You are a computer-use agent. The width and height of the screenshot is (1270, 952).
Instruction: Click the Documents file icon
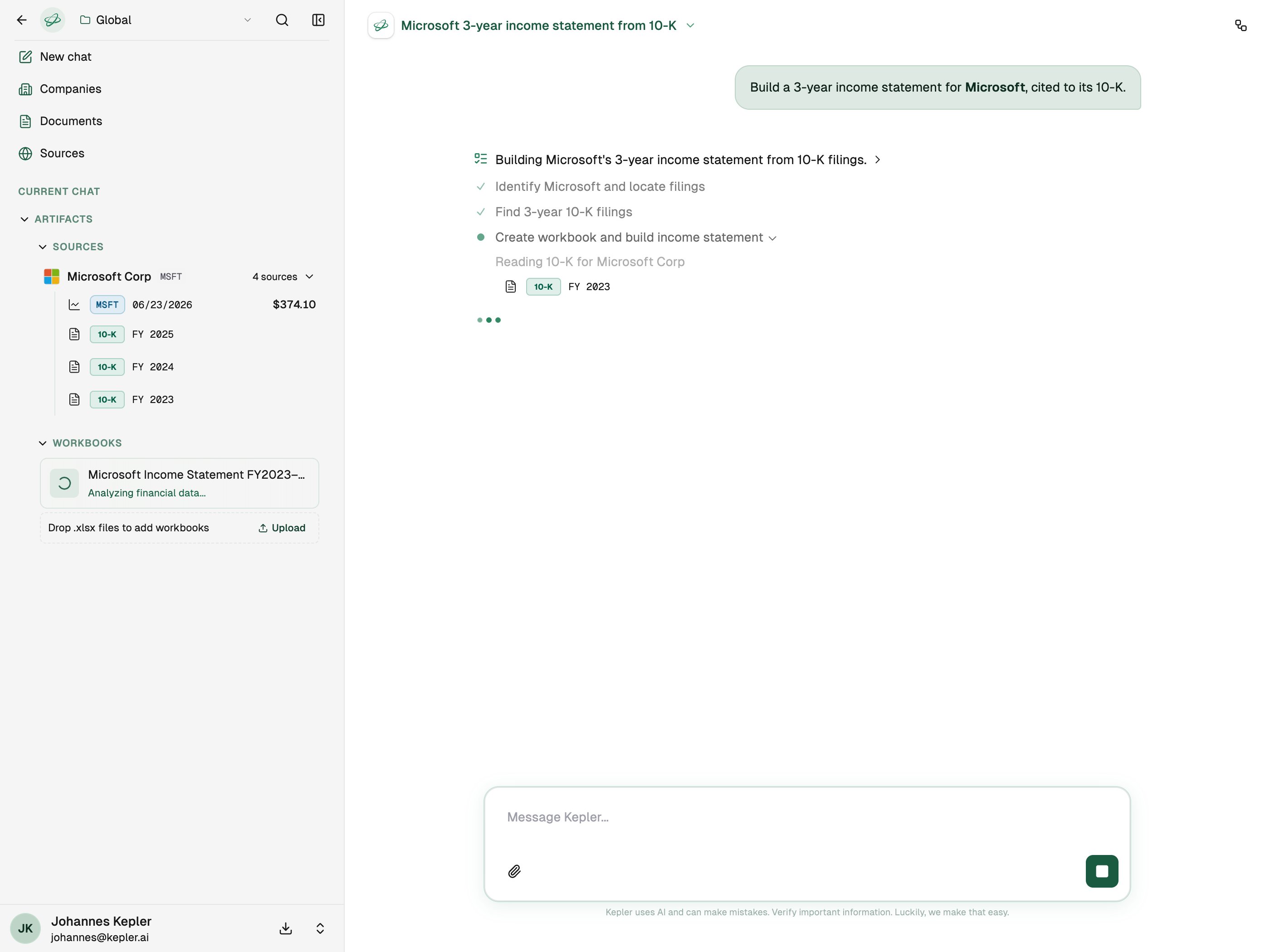click(25, 121)
